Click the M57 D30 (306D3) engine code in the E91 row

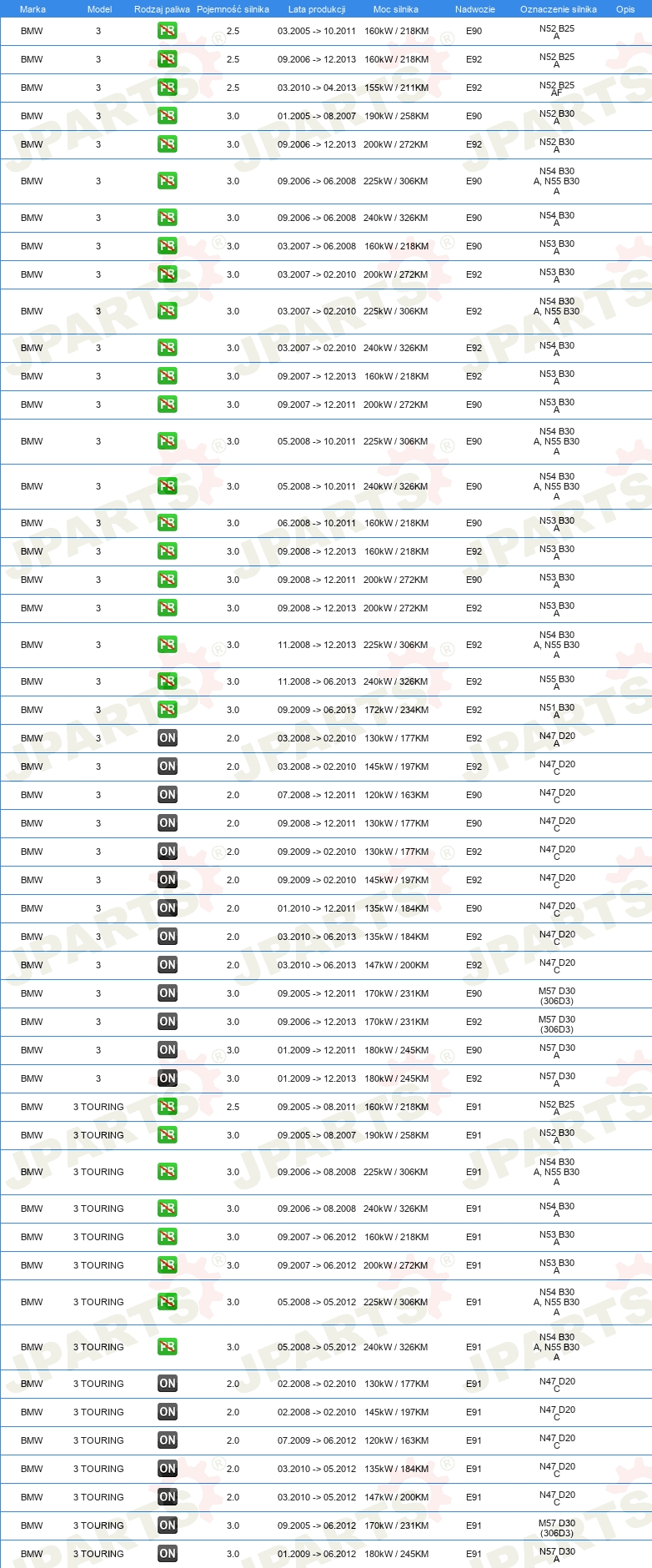[x=557, y=1528]
